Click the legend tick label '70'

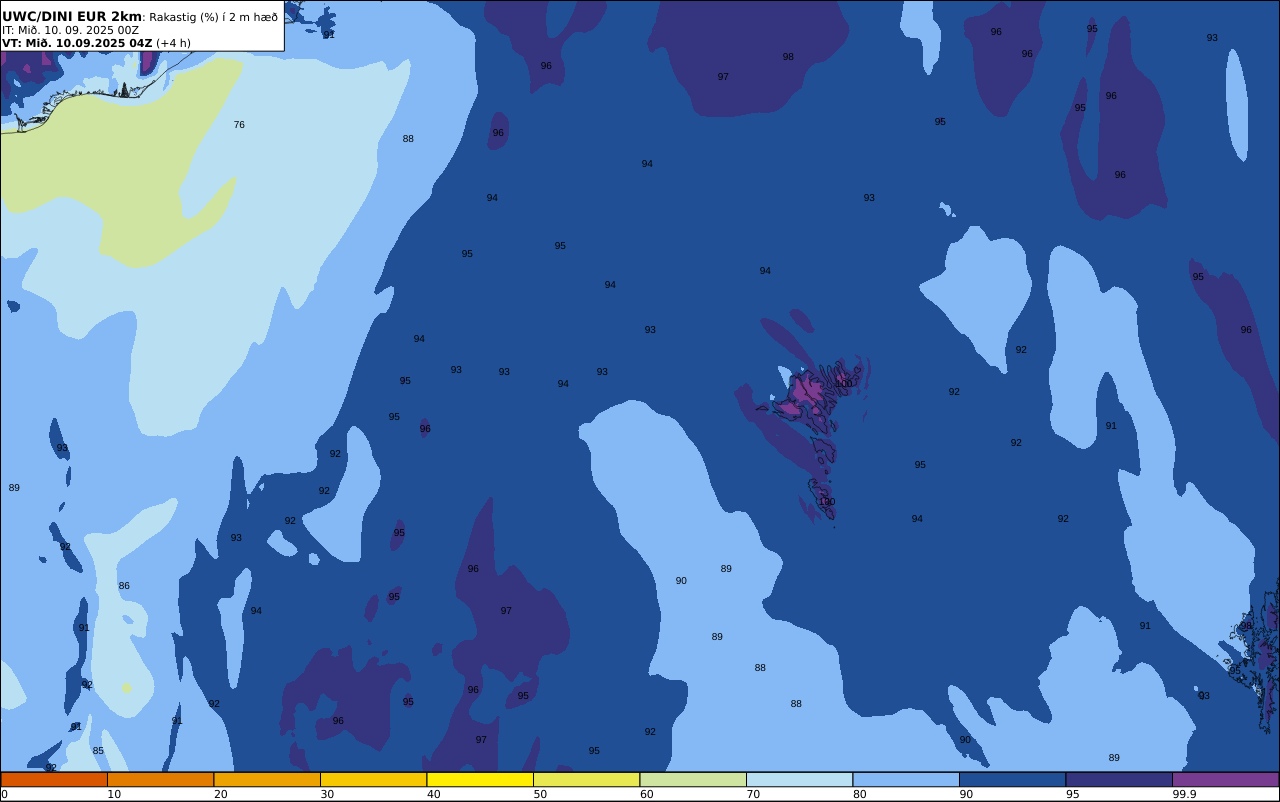(x=753, y=794)
